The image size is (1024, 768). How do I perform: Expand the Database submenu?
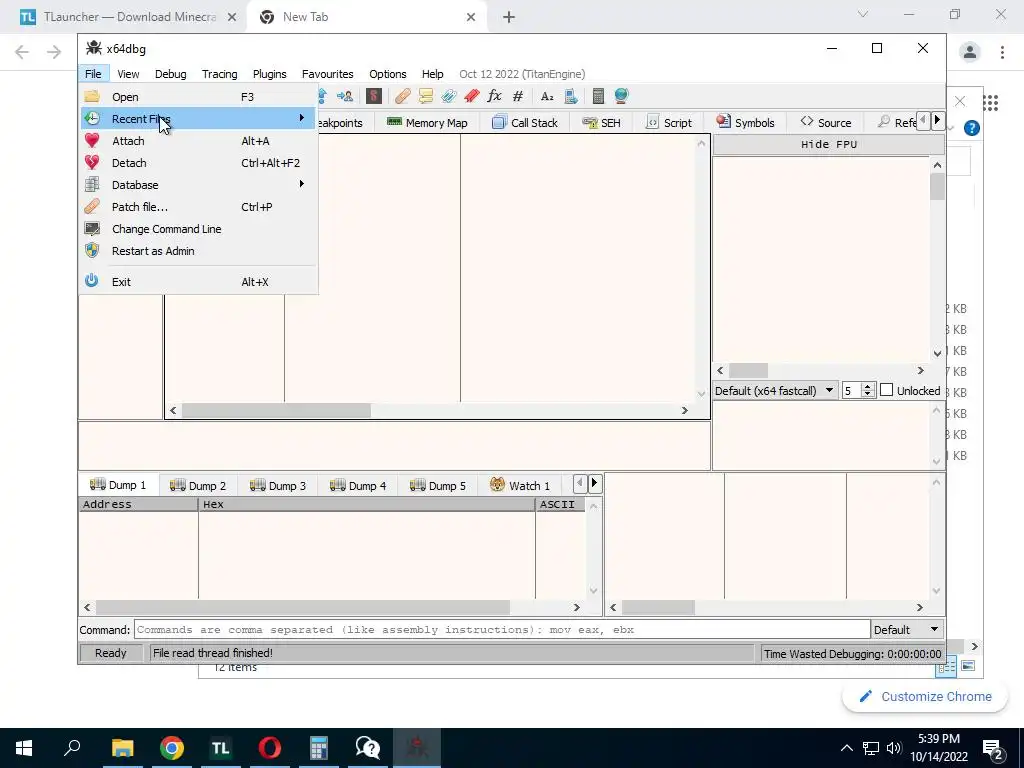point(198,185)
